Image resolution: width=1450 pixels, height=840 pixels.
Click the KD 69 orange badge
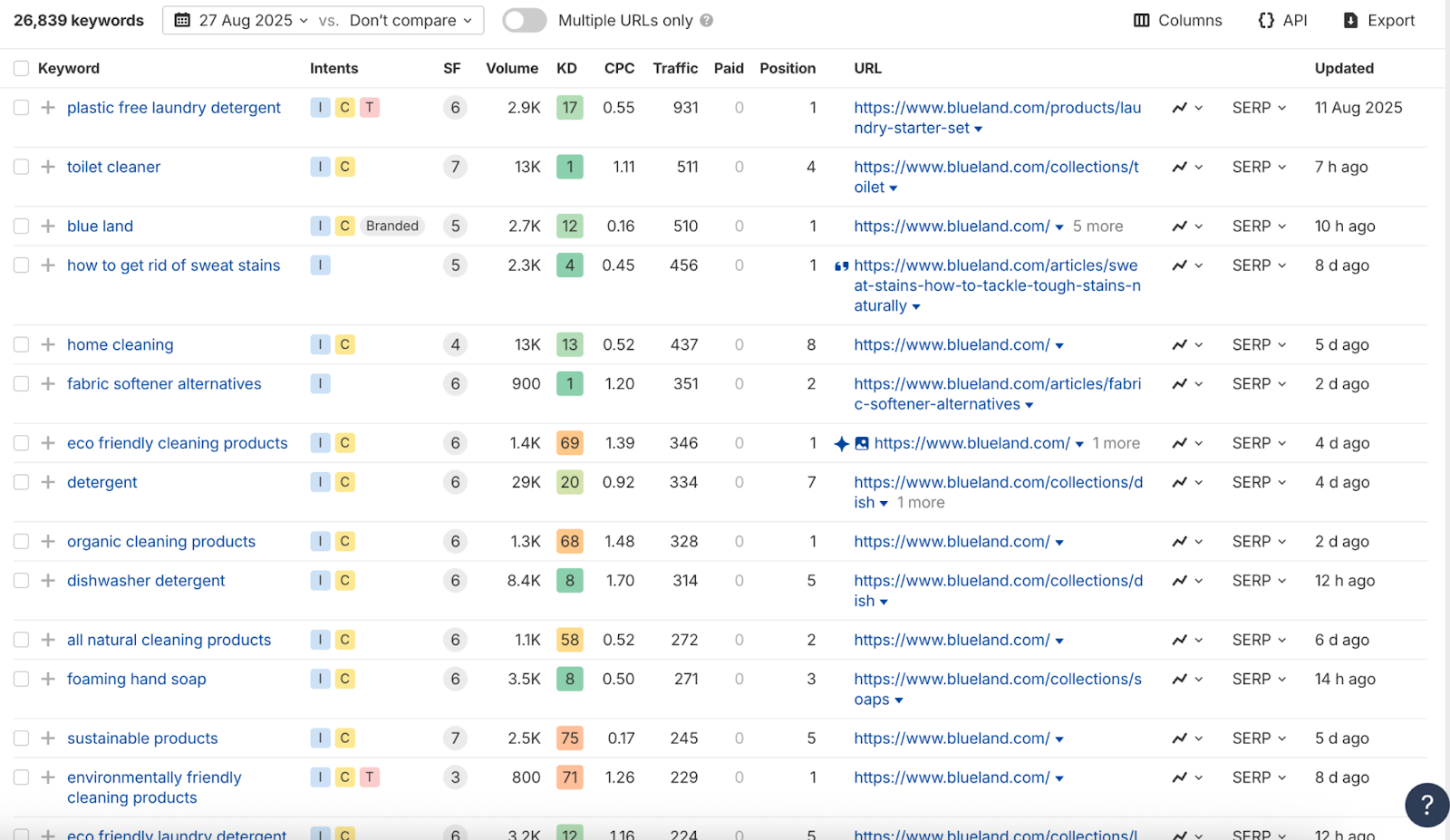coord(569,443)
